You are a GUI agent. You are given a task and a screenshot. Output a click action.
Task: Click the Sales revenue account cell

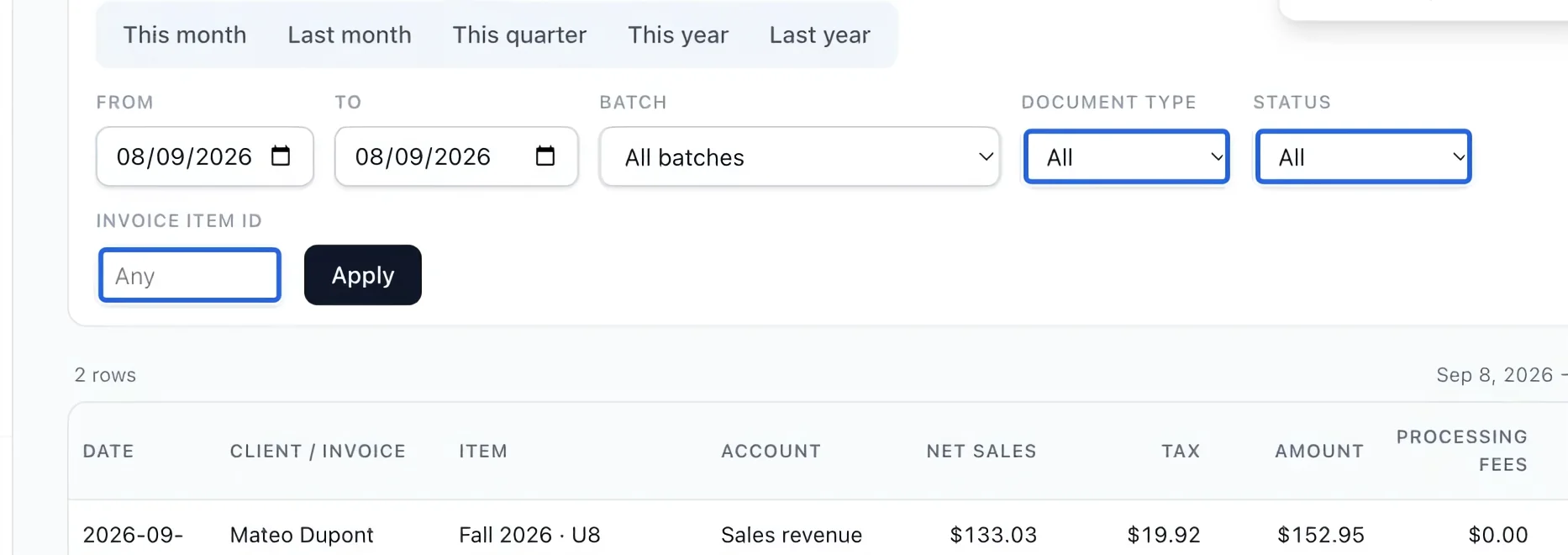click(x=792, y=535)
